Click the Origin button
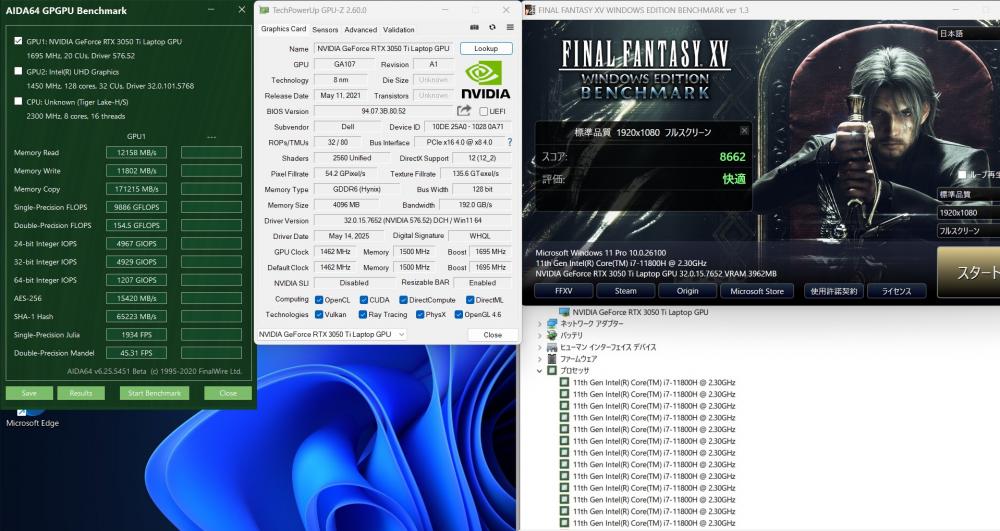 click(x=688, y=291)
